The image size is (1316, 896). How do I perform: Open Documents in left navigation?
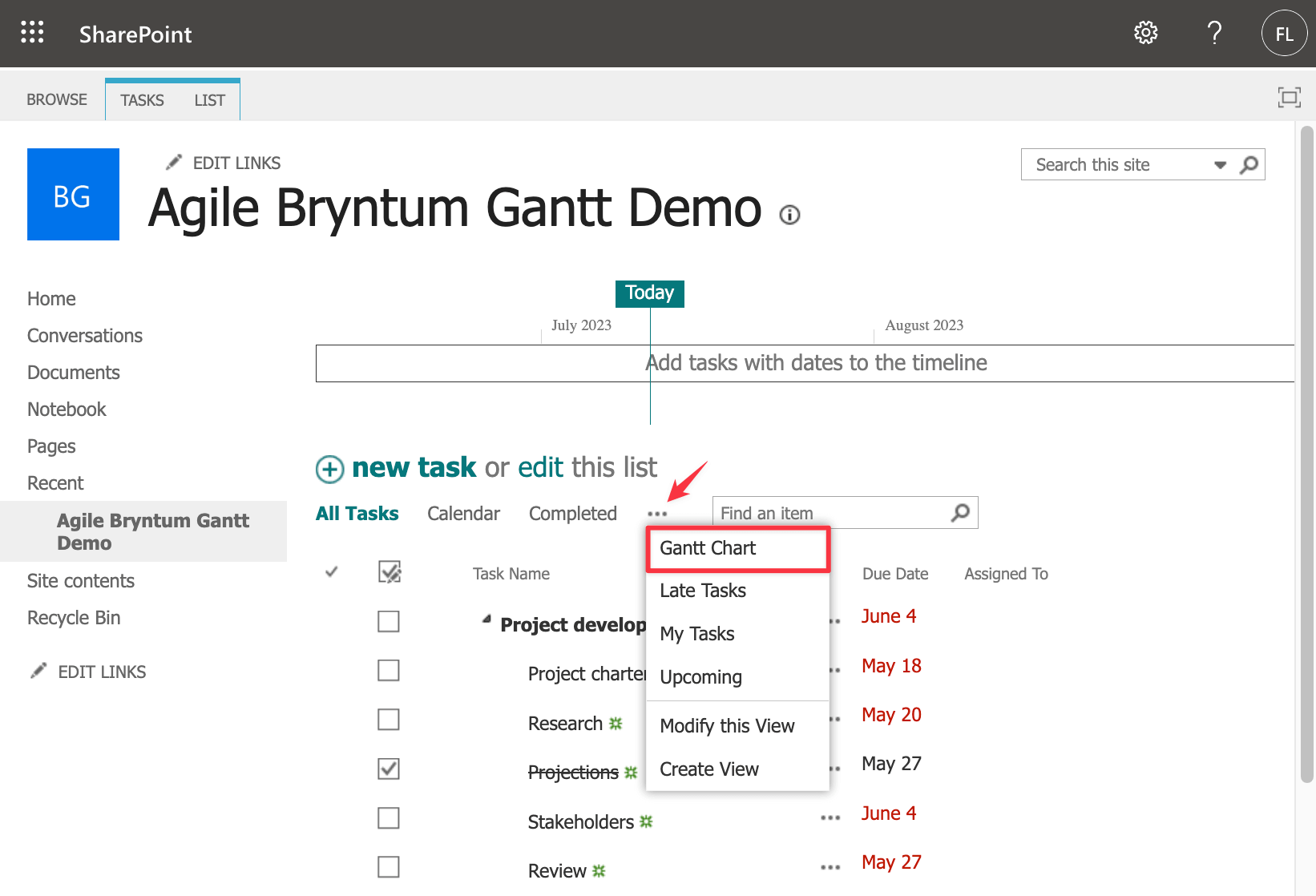[74, 373]
